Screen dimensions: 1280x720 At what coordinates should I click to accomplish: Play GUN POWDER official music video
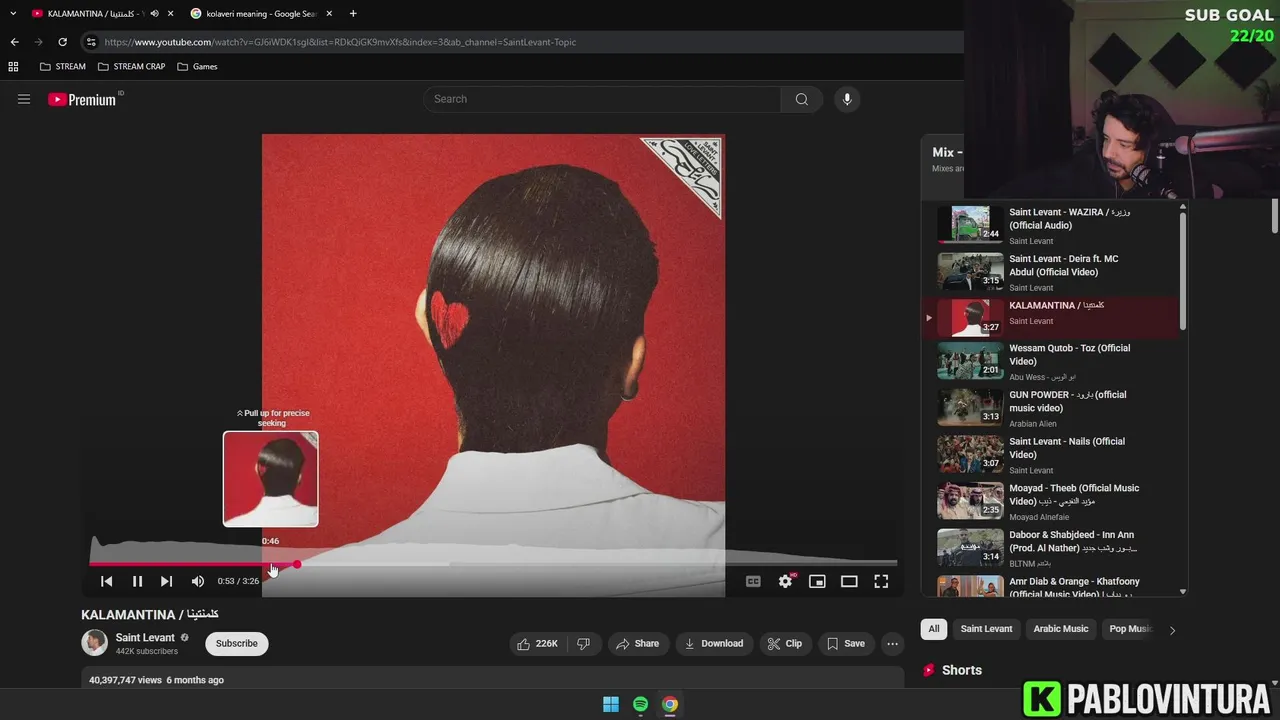[1051, 408]
